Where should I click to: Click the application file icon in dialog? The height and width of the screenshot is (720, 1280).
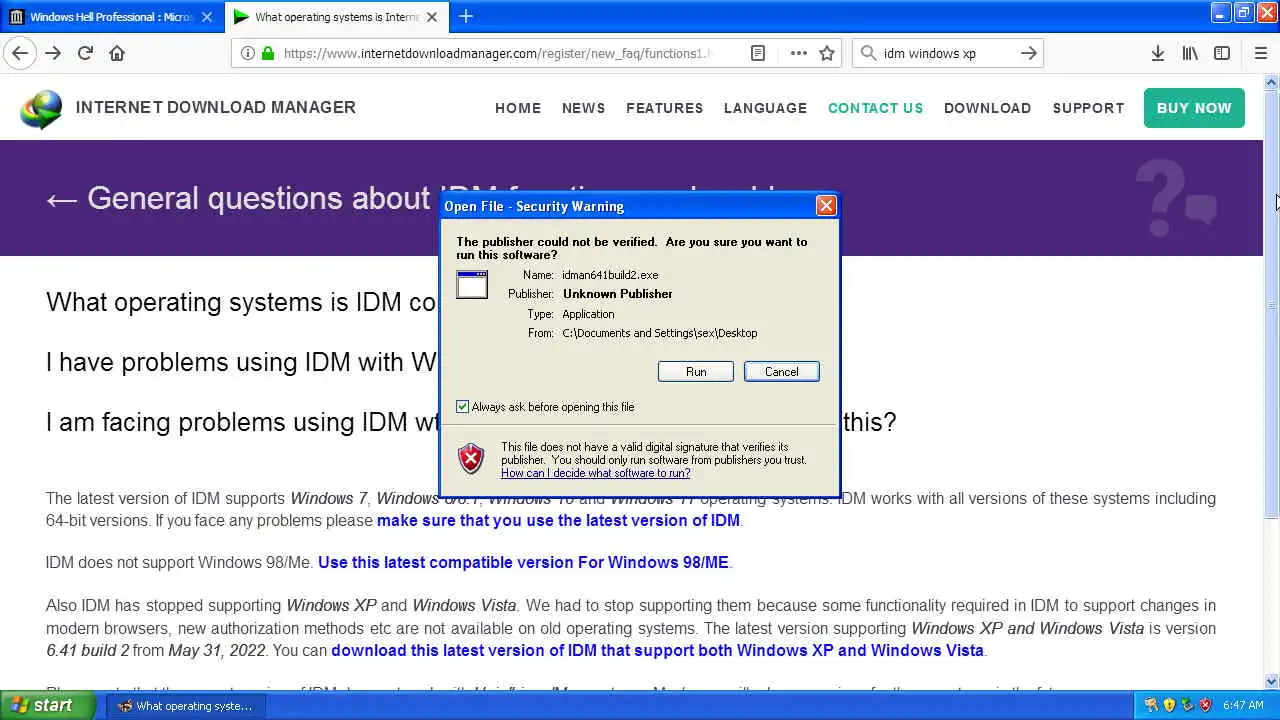pos(472,284)
